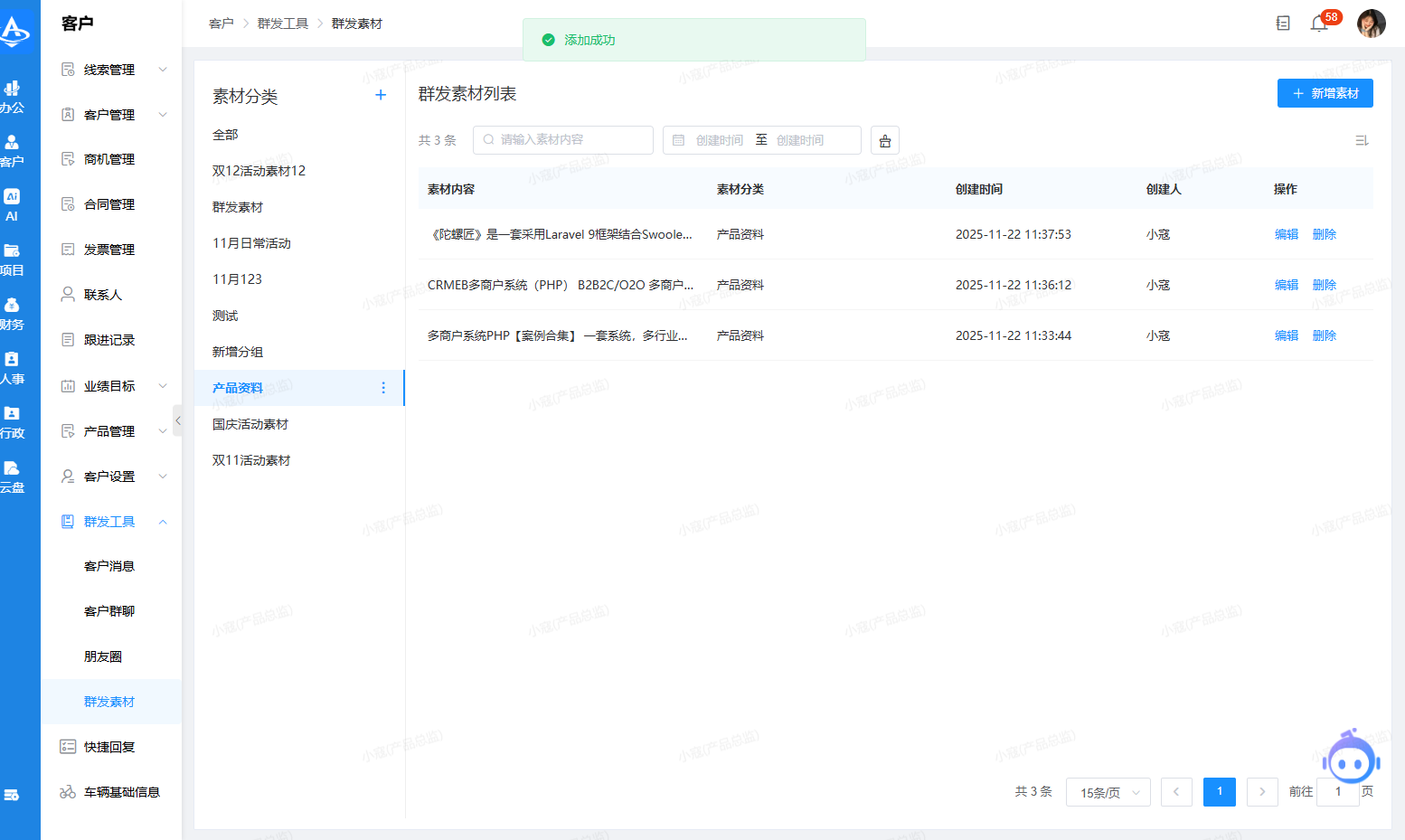Open the notification bell with 58 badge
The height and width of the screenshot is (840, 1405).
tap(1319, 24)
